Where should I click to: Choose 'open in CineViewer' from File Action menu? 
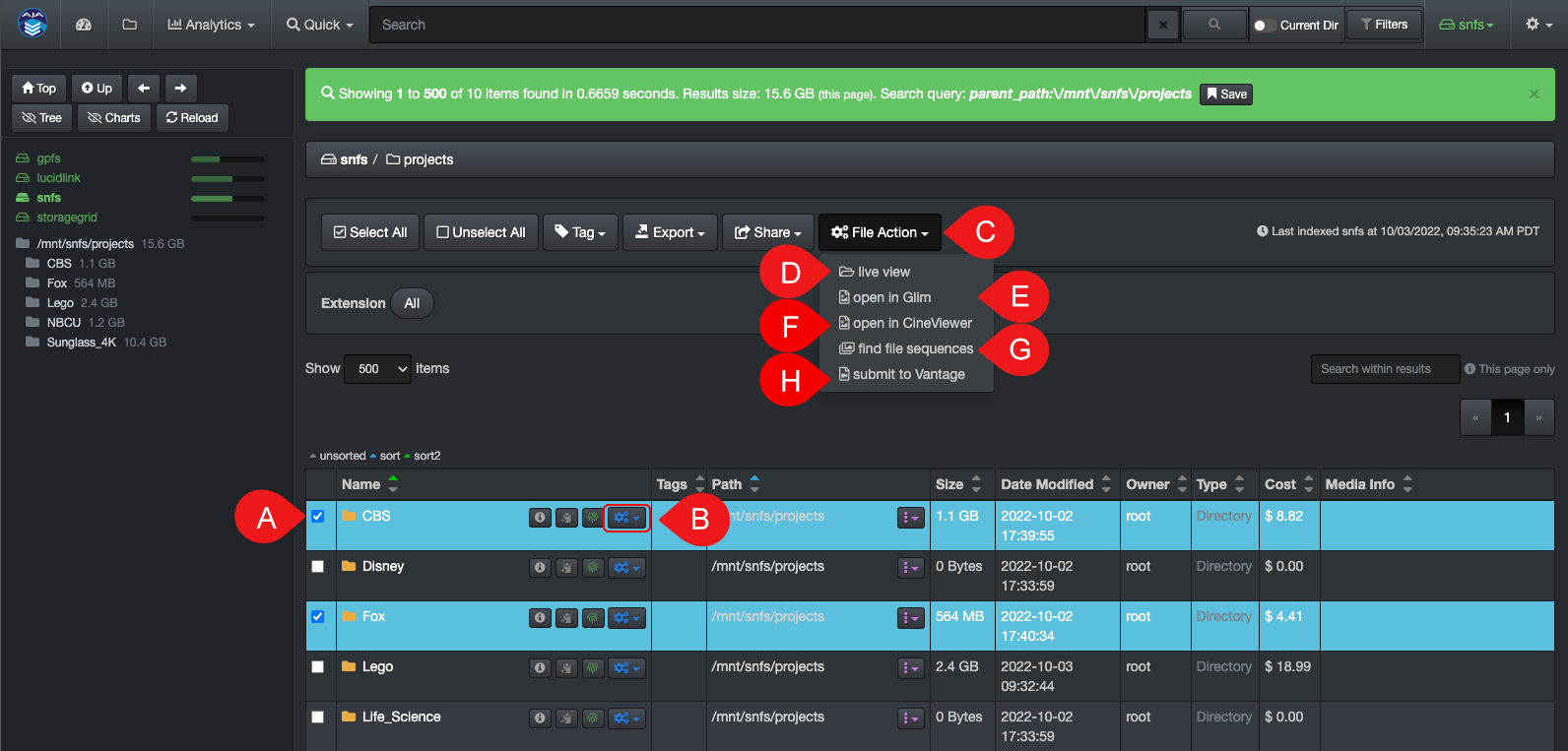tap(911, 324)
